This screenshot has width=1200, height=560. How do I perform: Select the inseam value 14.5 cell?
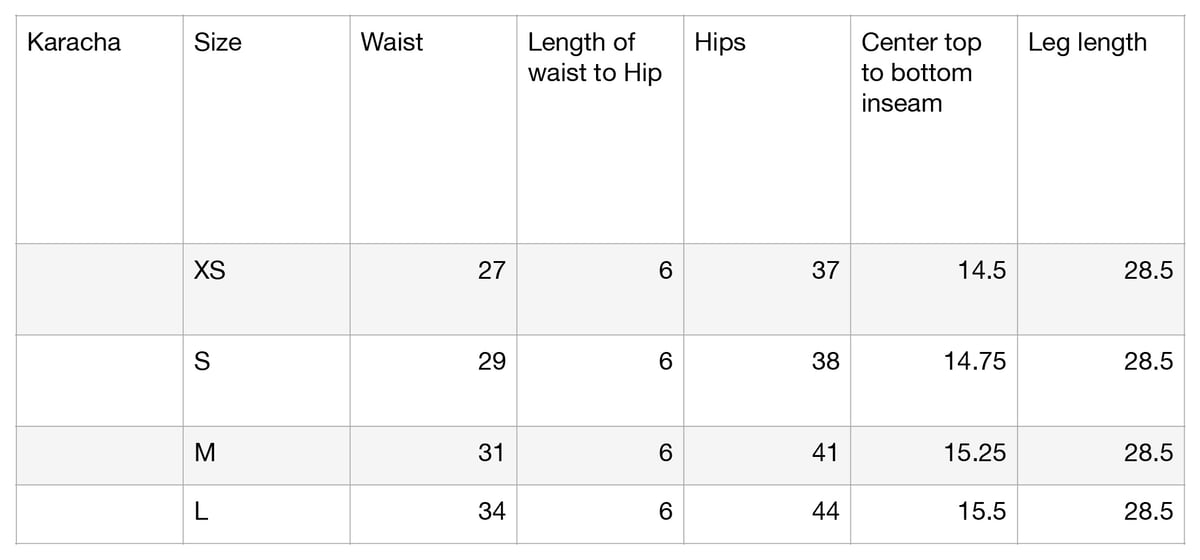(x=934, y=289)
